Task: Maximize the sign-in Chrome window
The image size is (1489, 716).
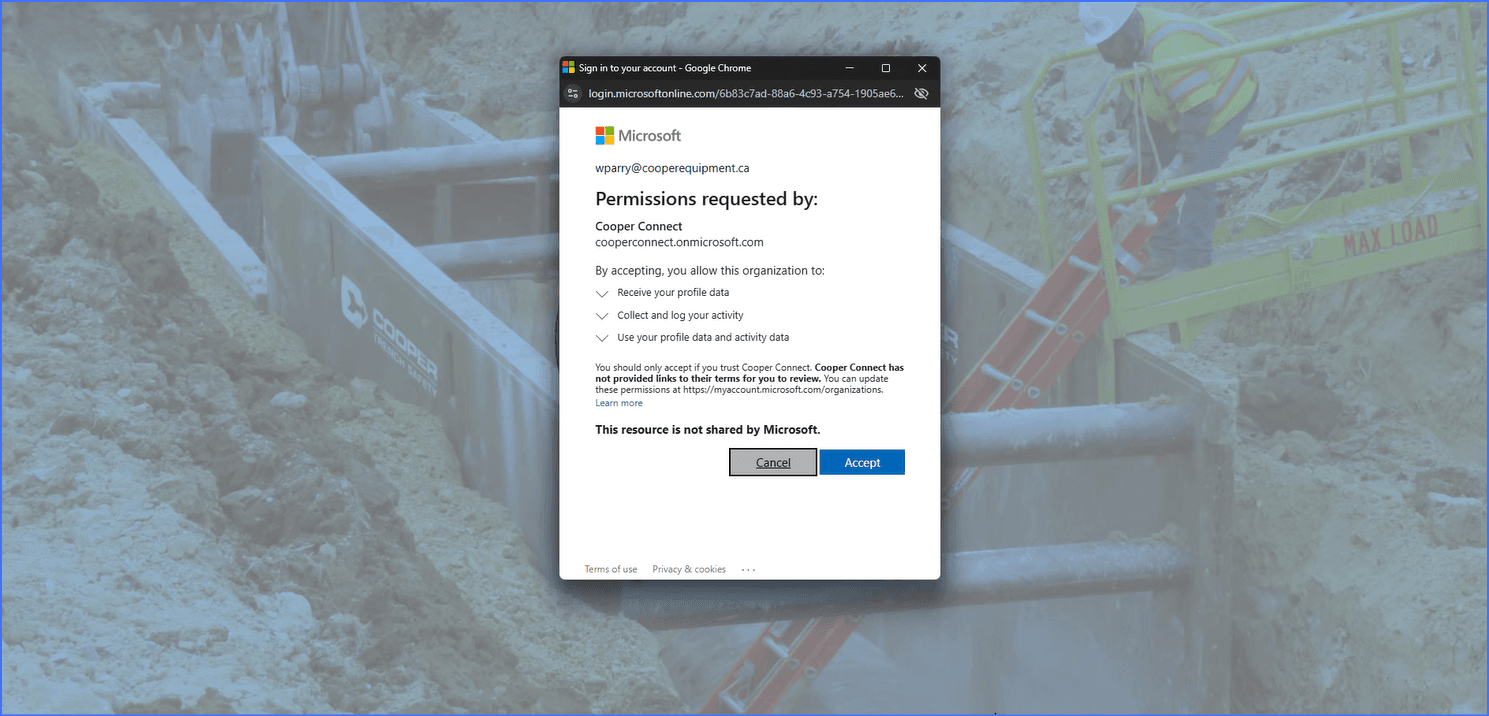Action: 885,68
